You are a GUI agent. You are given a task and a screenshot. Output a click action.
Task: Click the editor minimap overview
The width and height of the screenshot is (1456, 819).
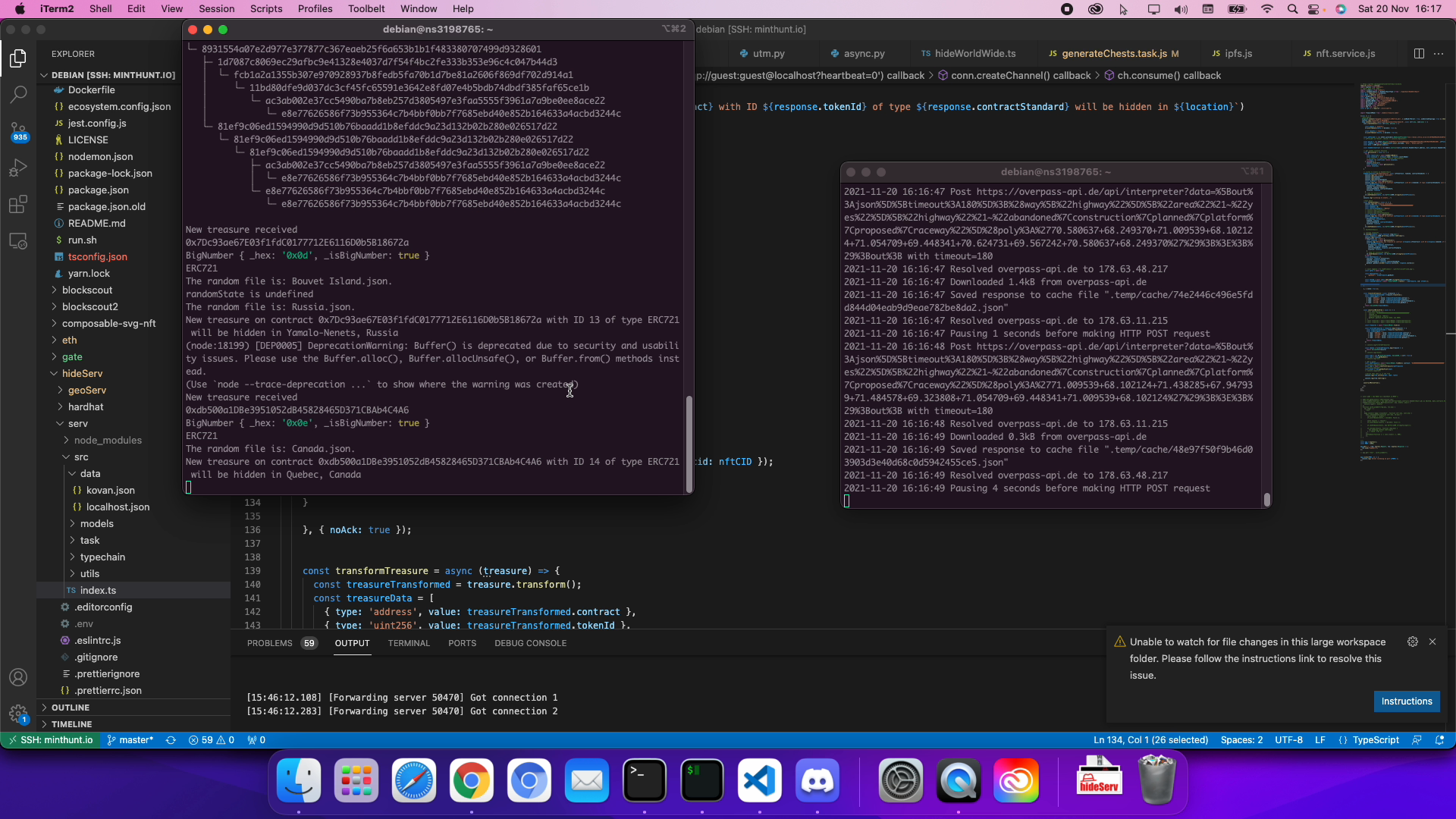(1401, 273)
